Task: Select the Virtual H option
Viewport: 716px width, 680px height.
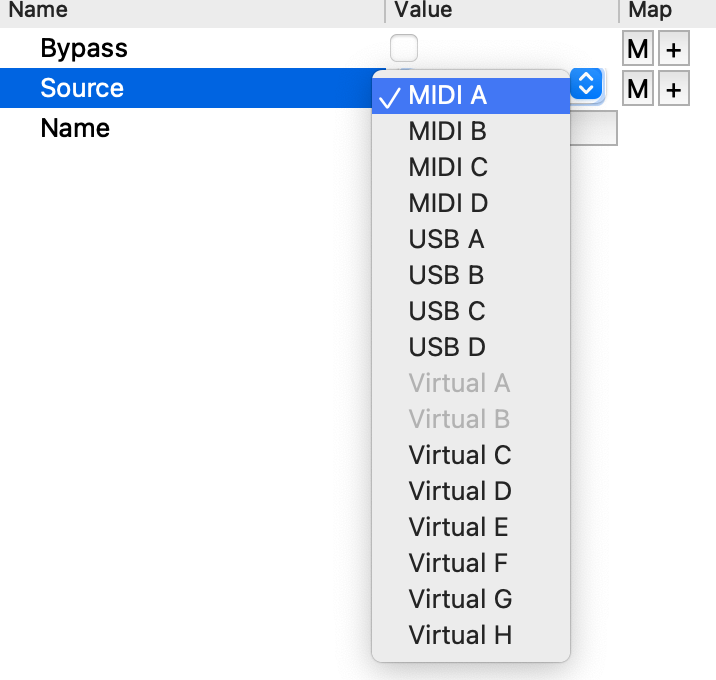Action: click(x=459, y=635)
